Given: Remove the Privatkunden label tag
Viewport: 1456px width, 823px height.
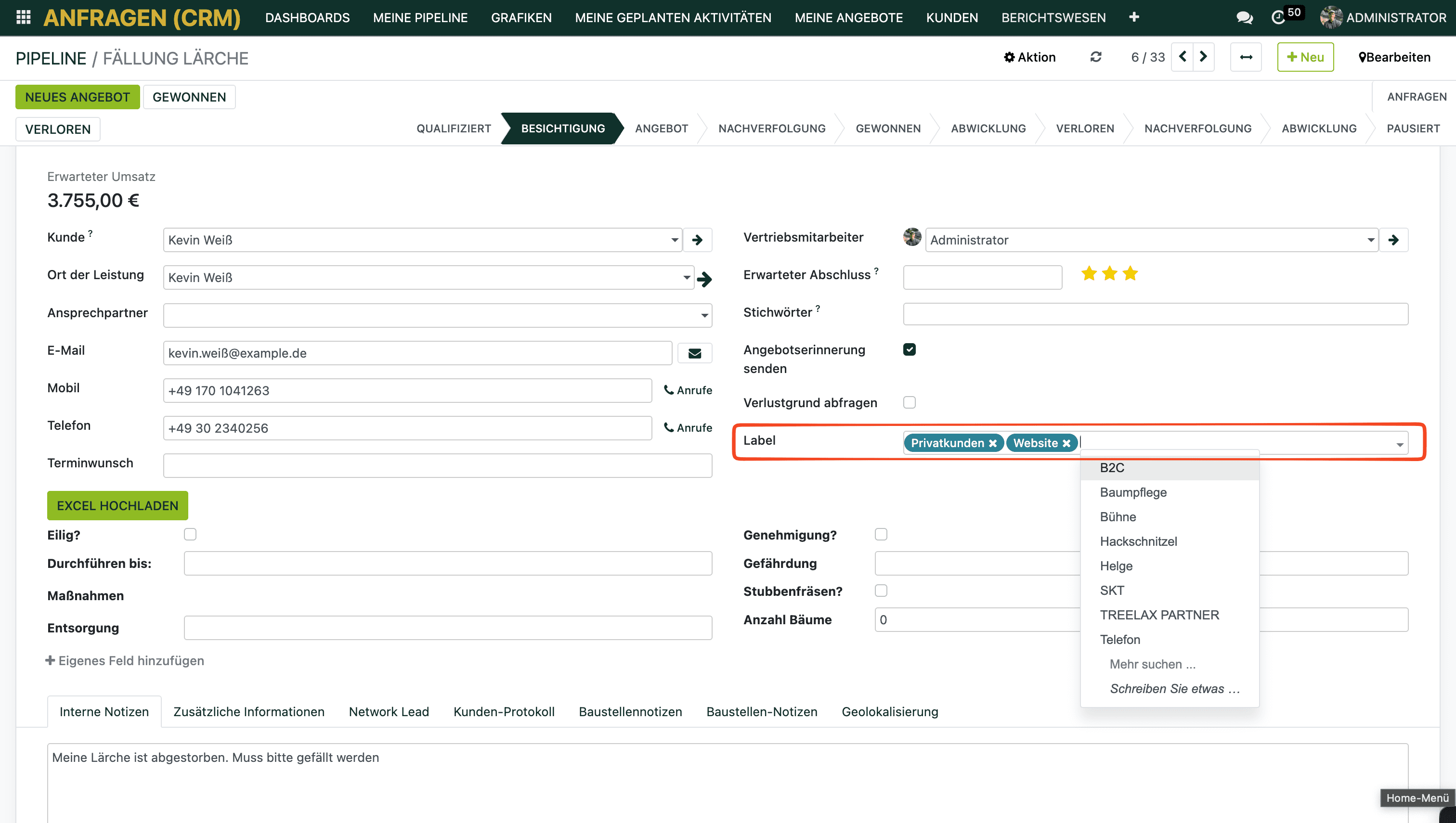Looking at the screenshot, I should click(x=992, y=443).
